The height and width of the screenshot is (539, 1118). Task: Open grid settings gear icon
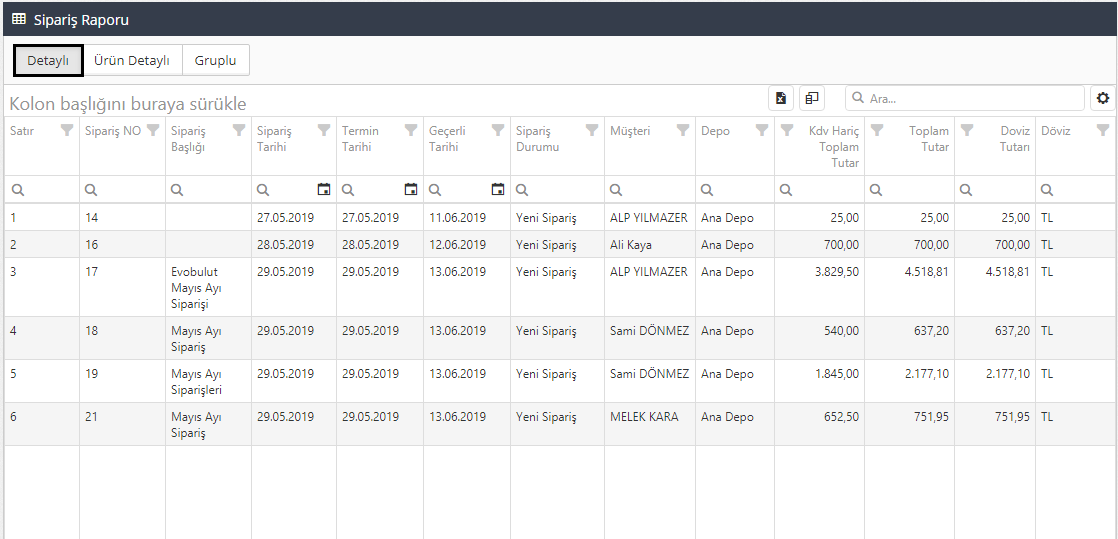click(x=1103, y=98)
